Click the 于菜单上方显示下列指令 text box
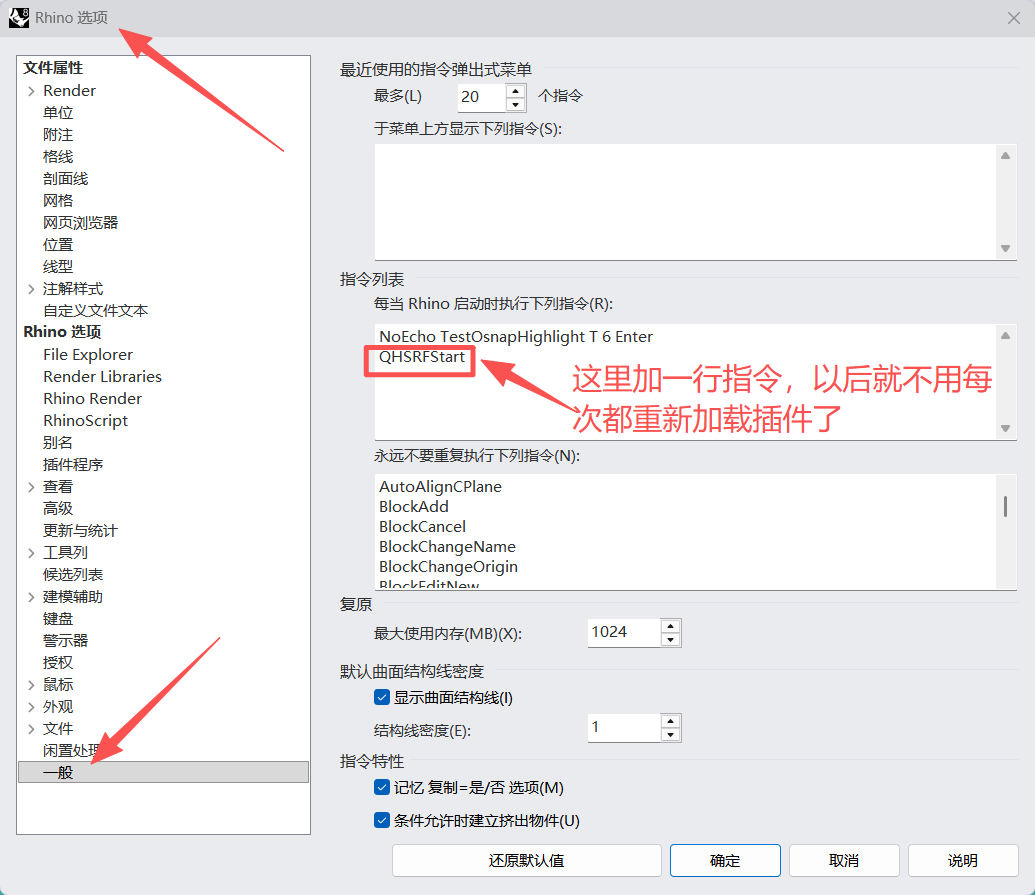1035x895 pixels. (x=685, y=202)
